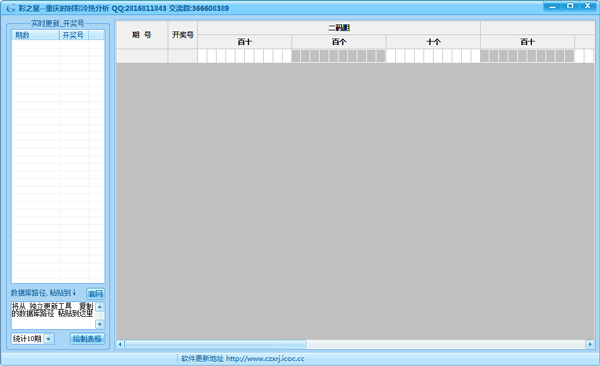600x366 pixels.
Task: Click the 十个 column header
Action: (433, 42)
